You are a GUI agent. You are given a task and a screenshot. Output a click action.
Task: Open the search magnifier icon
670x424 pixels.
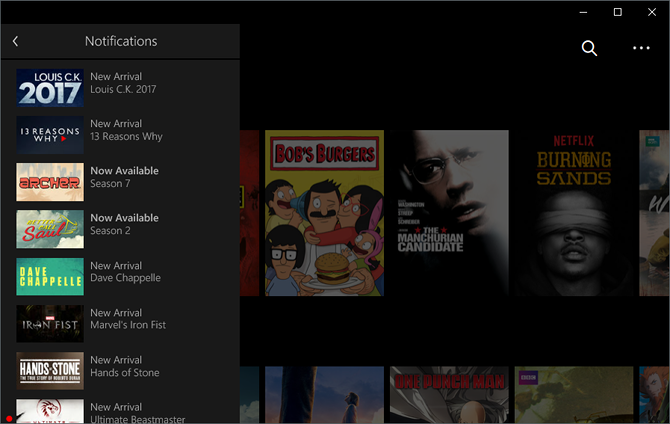(x=589, y=48)
